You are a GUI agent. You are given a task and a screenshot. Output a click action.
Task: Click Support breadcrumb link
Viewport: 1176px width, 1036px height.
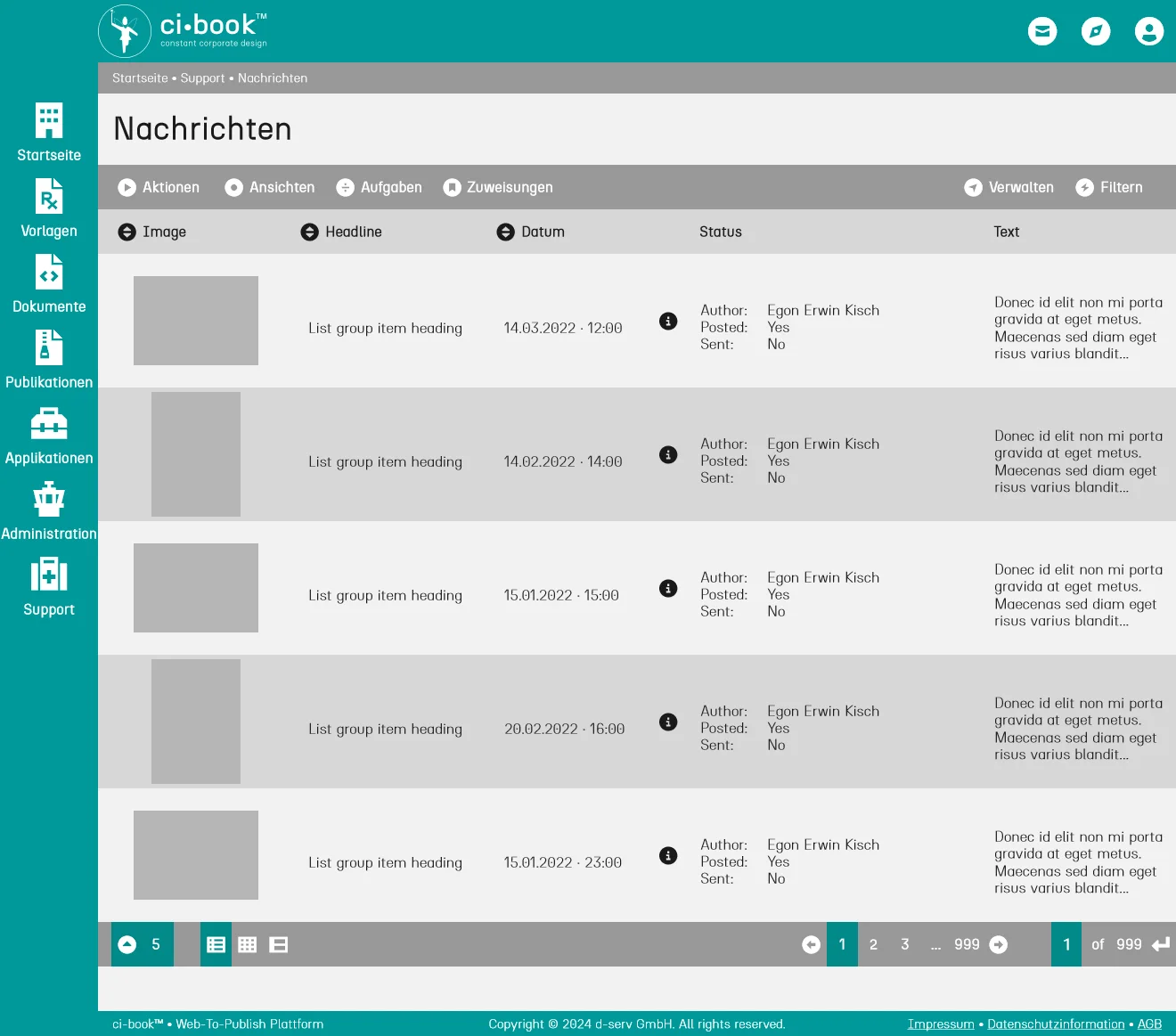pos(202,78)
